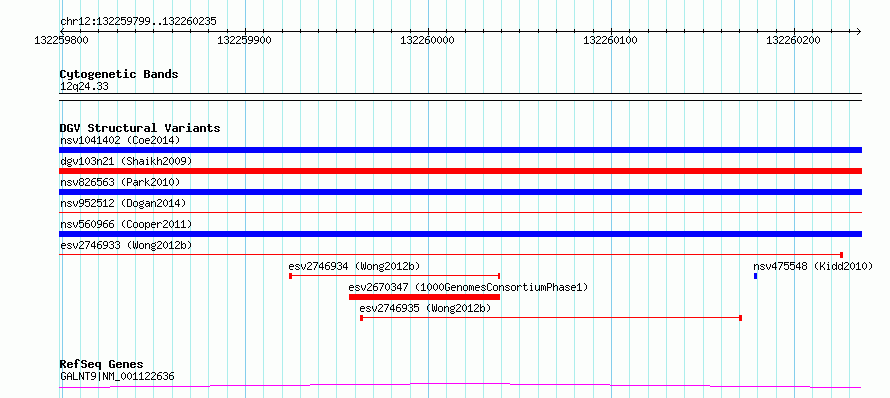Click the esv2746933 (Wong2012b) label
890x398 pixels.
(126, 245)
